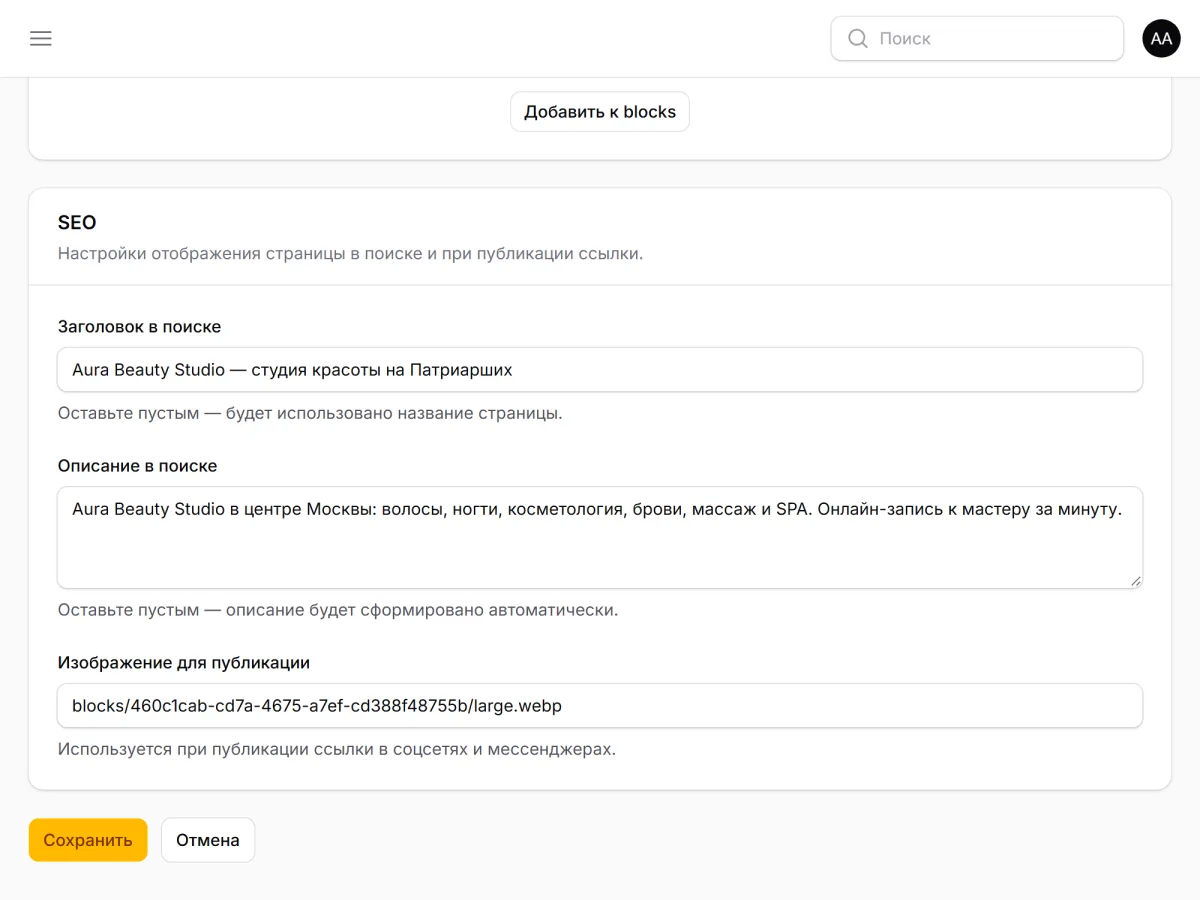Click the Описание в поиске label
The height and width of the screenshot is (900, 1200).
(x=137, y=466)
